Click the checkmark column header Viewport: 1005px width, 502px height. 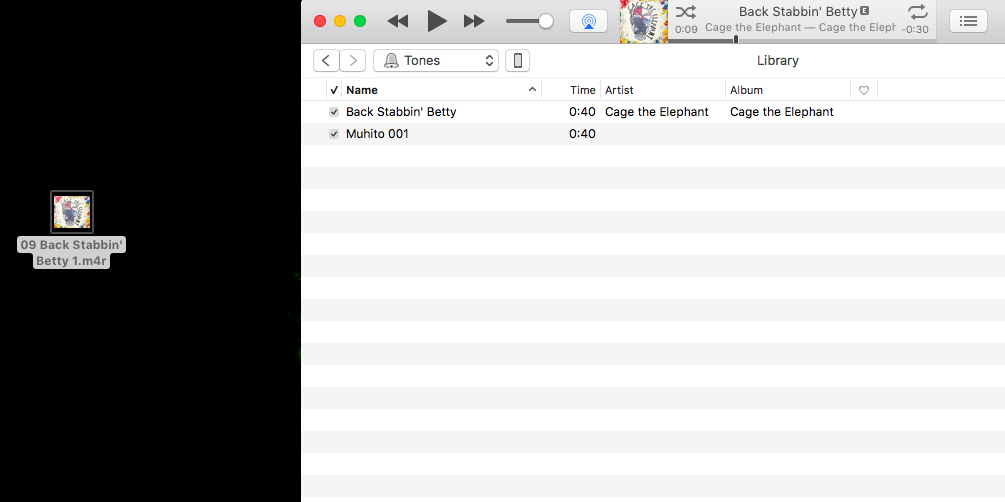pos(334,90)
